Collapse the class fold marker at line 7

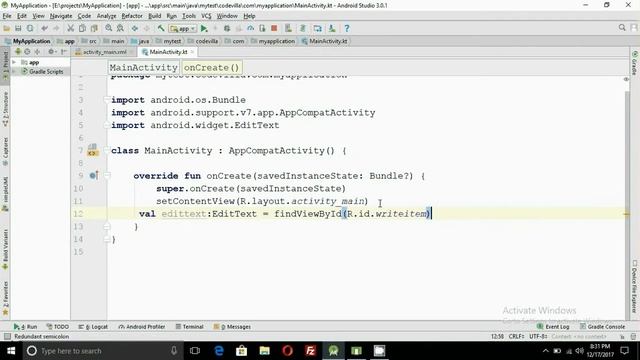(x=106, y=151)
